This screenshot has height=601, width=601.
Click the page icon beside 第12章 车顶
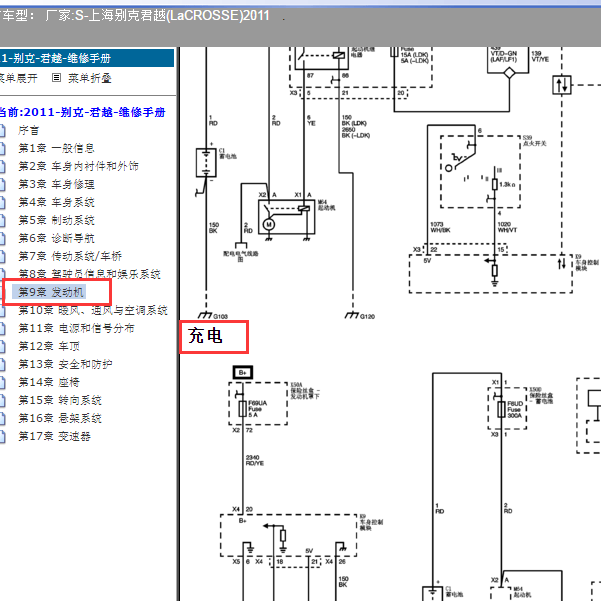tap(2, 346)
